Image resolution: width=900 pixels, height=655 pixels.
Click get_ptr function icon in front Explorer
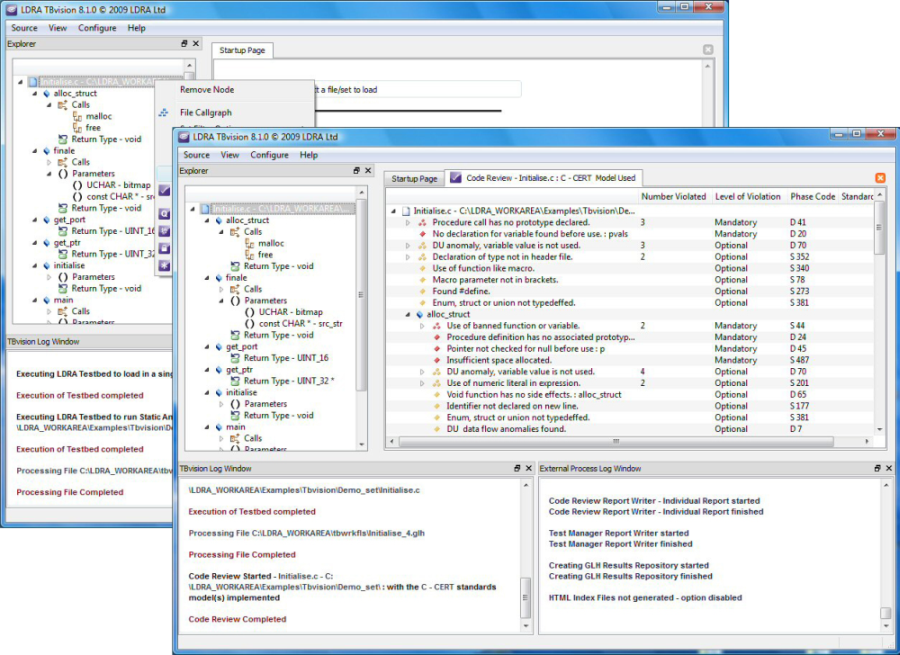219,370
